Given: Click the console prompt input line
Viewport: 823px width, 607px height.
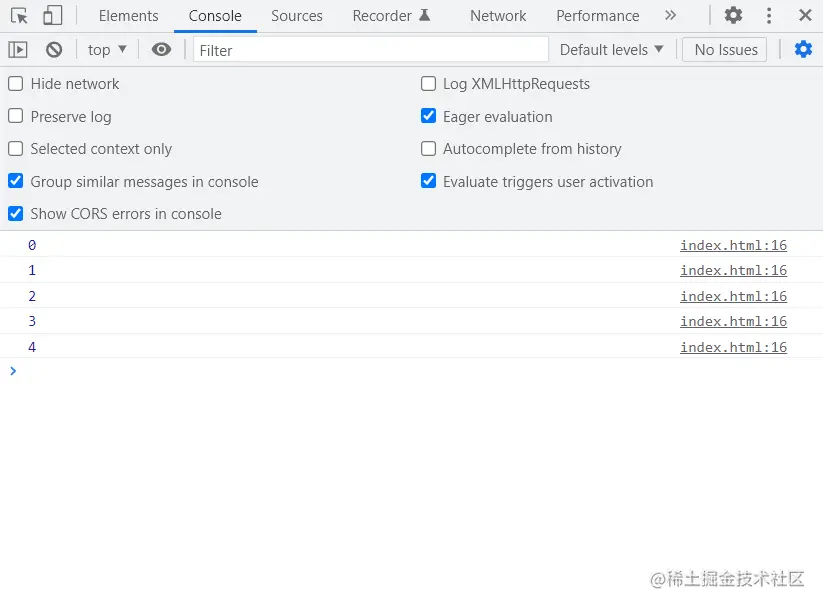Looking at the screenshot, I should click(x=412, y=371).
